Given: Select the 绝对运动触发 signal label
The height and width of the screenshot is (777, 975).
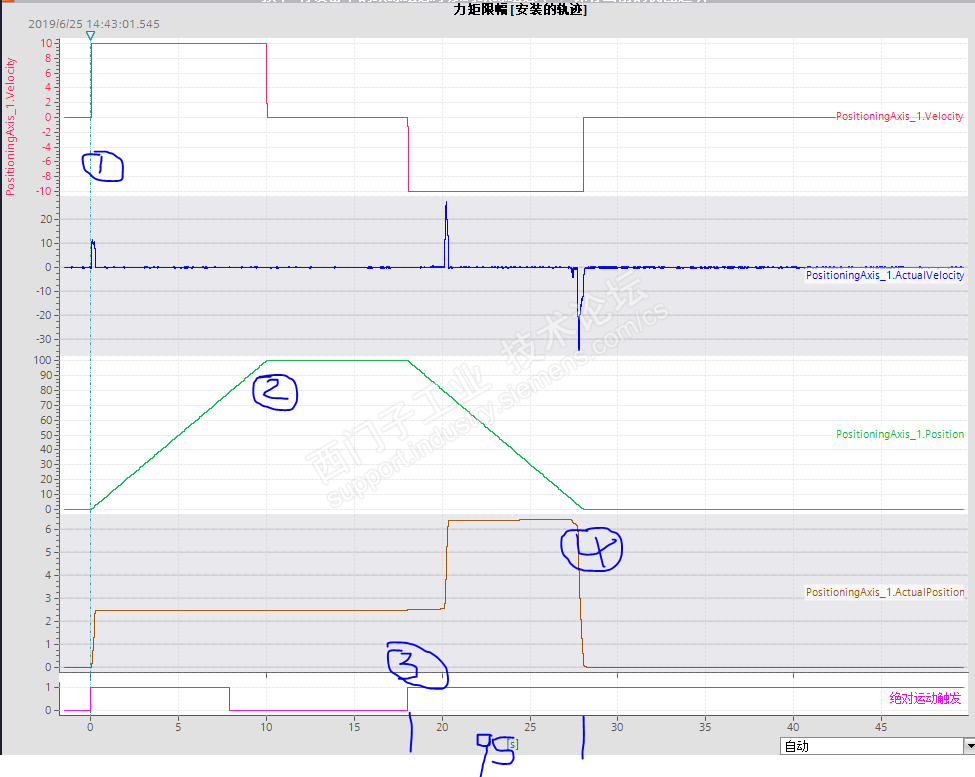Looking at the screenshot, I should (x=925, y=698).
